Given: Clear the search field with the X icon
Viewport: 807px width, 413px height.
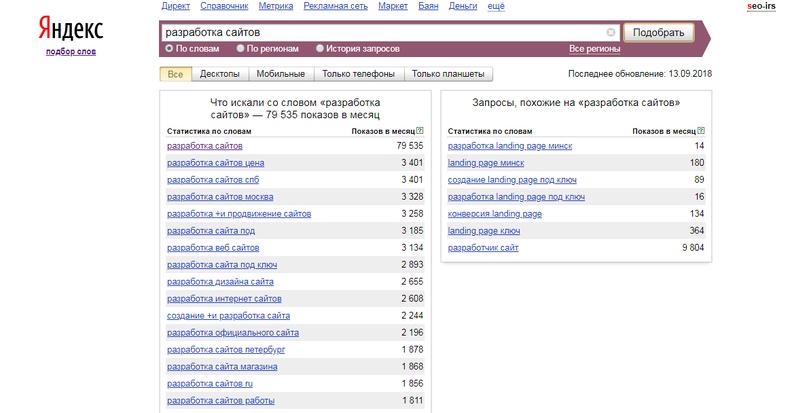Looking at the screenshot, I should [x=610, y=32].
